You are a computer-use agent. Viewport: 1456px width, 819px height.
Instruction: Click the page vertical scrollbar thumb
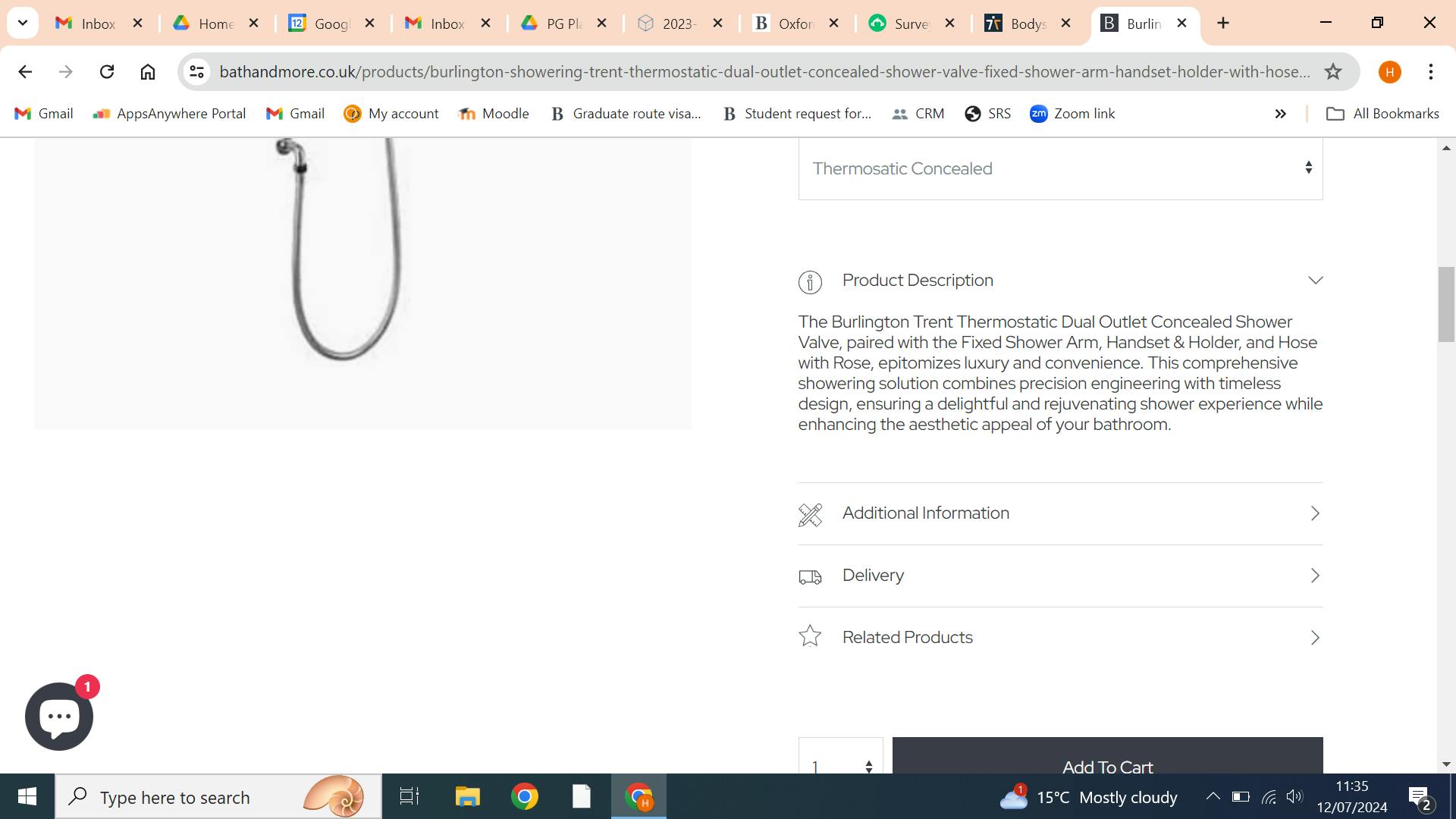coord(1445,303)
